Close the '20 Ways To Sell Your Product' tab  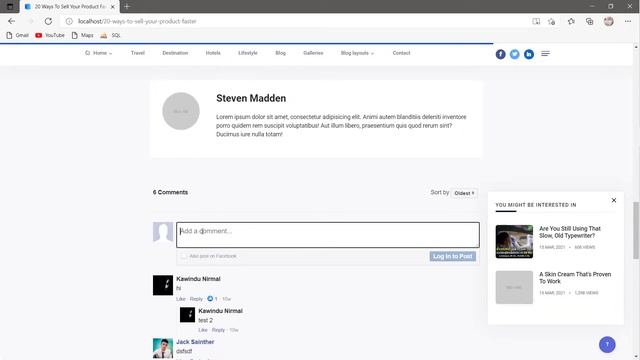coord(113,7)
